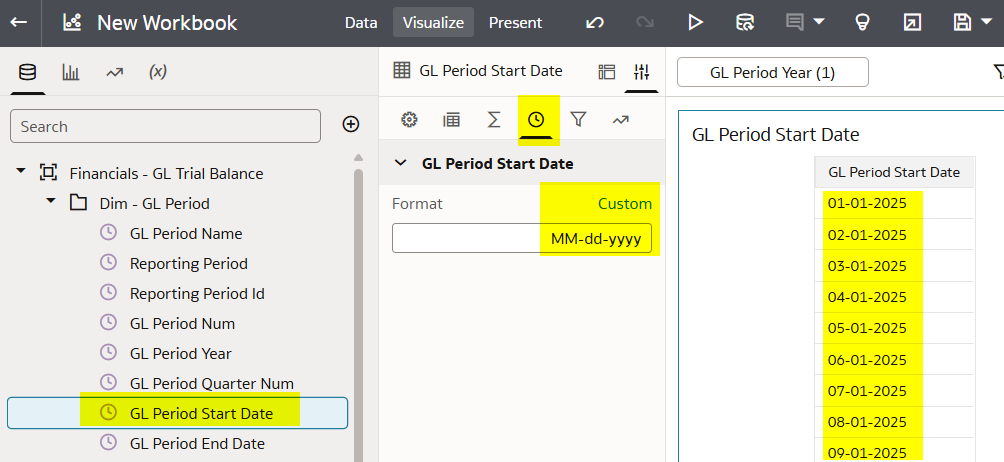This screenshot has width=1004, height=462.
Task: Click the add data plus button
Action: pyautogui.click(x=351, y=124)
